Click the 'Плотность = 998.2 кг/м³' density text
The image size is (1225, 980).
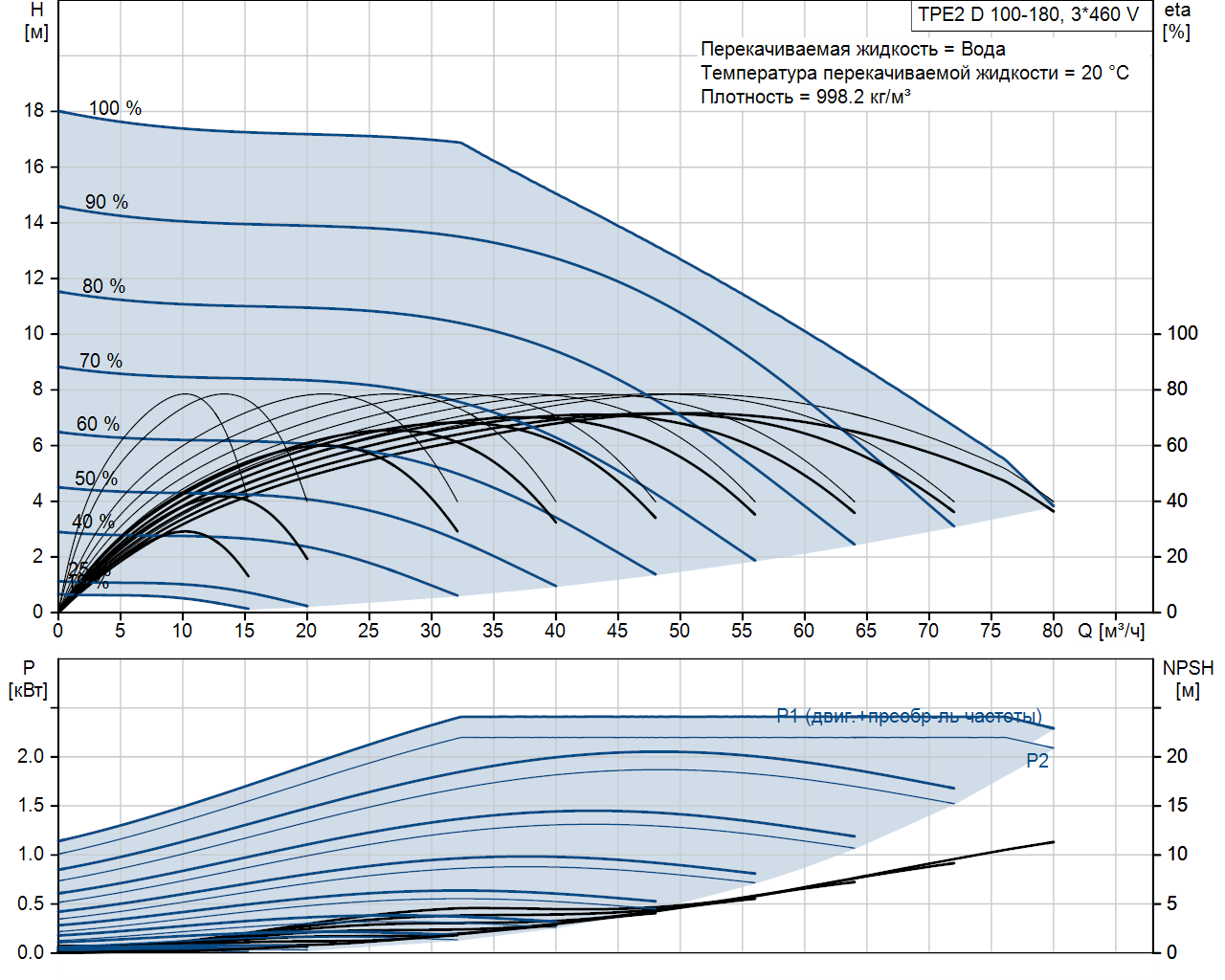pyautogui.click(x=805, y=97)
